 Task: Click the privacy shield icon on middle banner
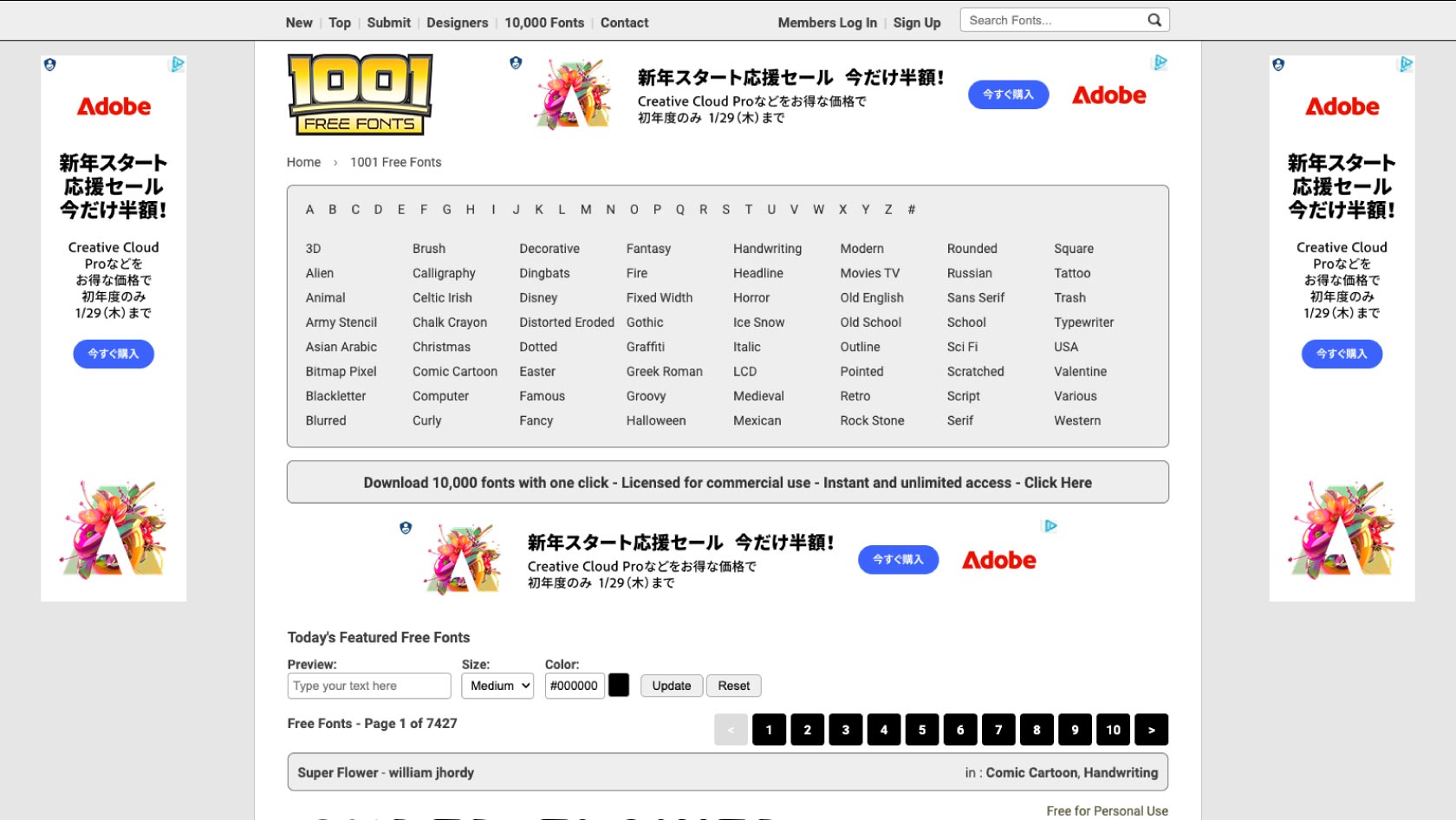pyautogui.click(x=406, y=528)
